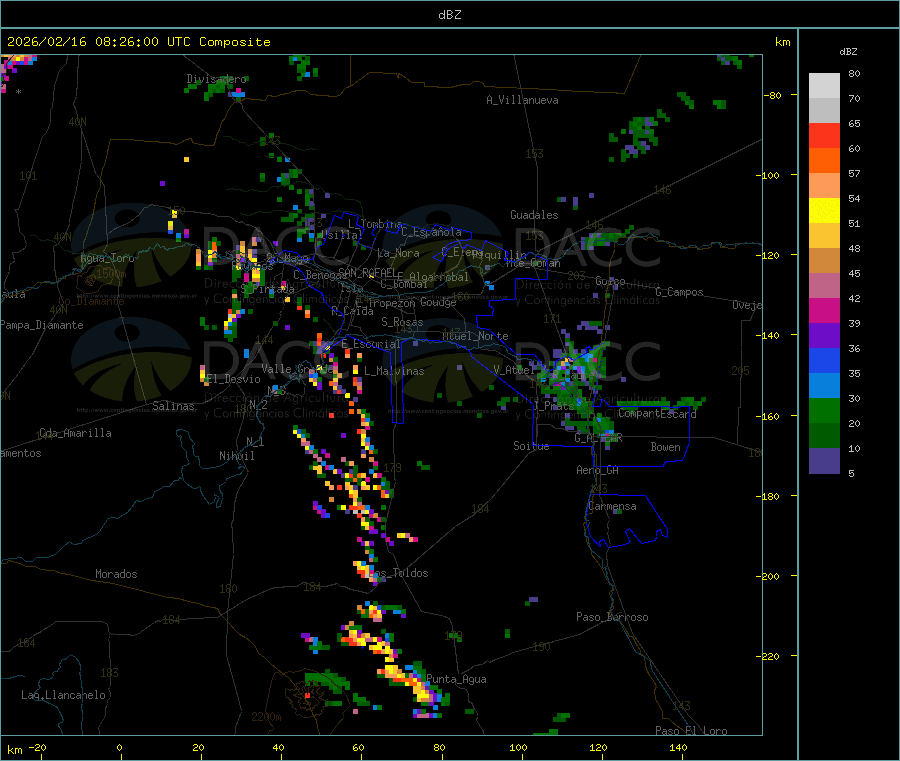The image size is (900, 761).
Task: Click the Punta_Agua label
Action: (456, 679)
